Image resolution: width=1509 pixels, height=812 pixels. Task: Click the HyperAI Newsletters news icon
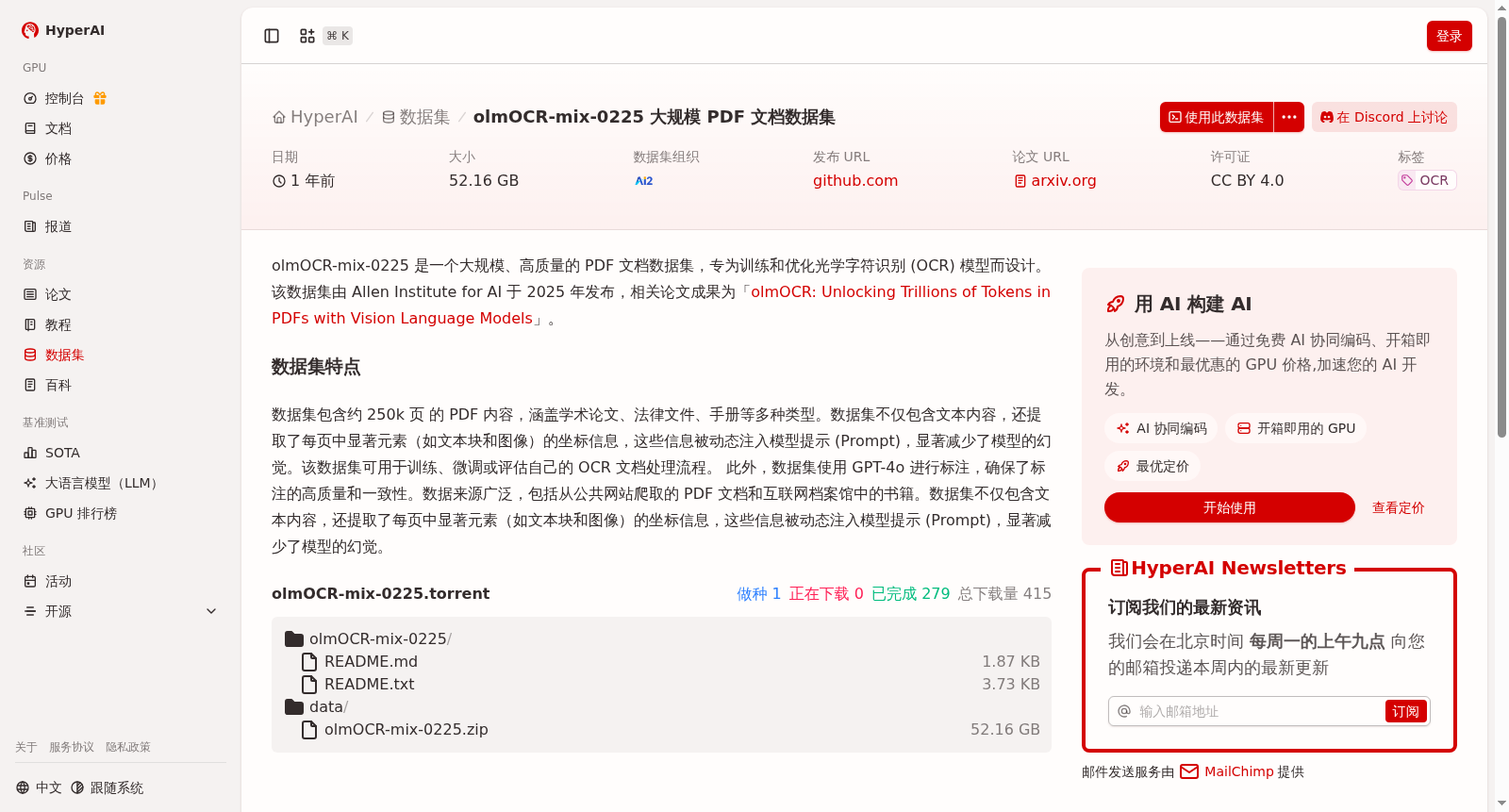[x=1119, y=568]
